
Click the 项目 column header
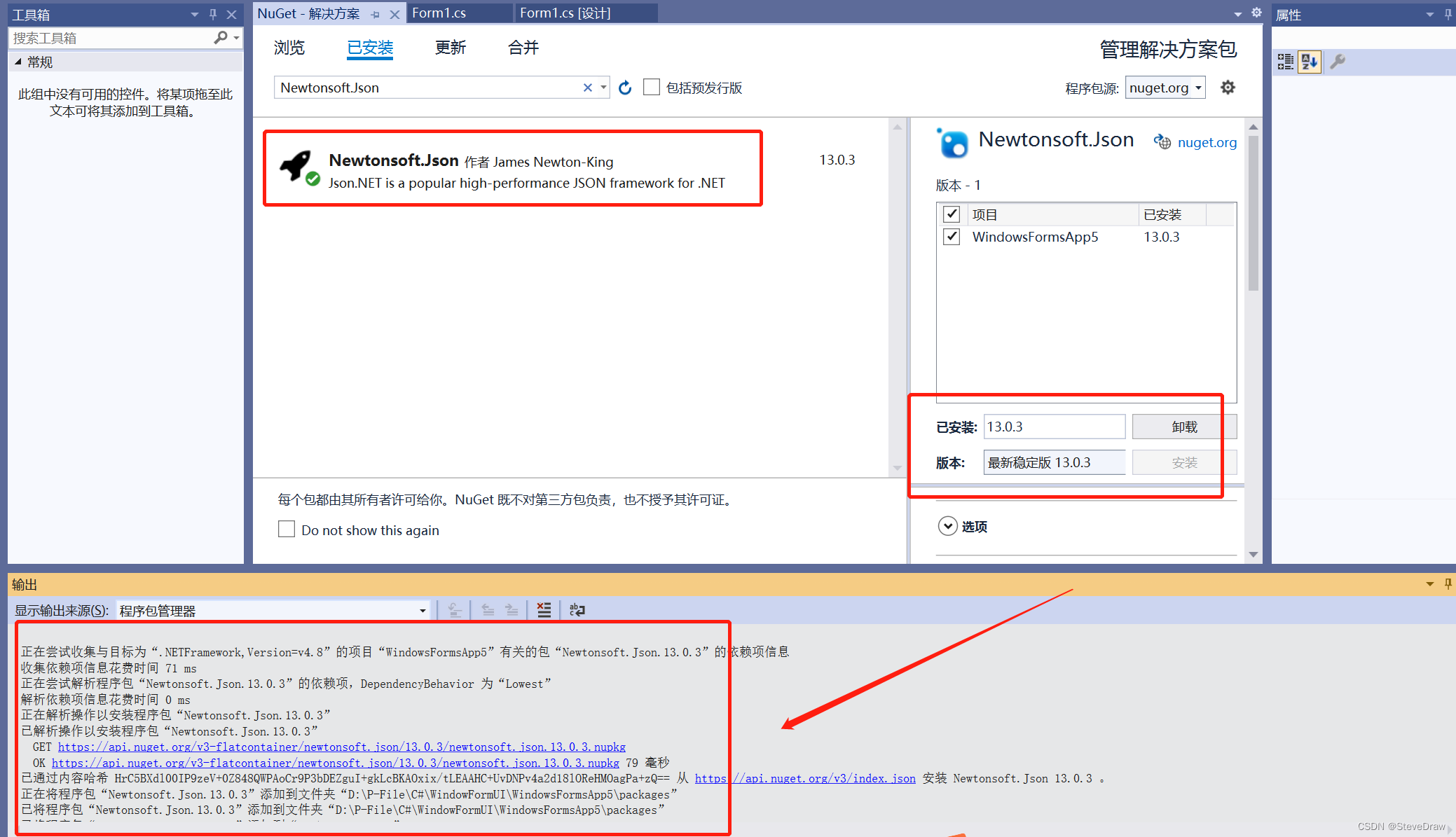tap(1052, 214)
